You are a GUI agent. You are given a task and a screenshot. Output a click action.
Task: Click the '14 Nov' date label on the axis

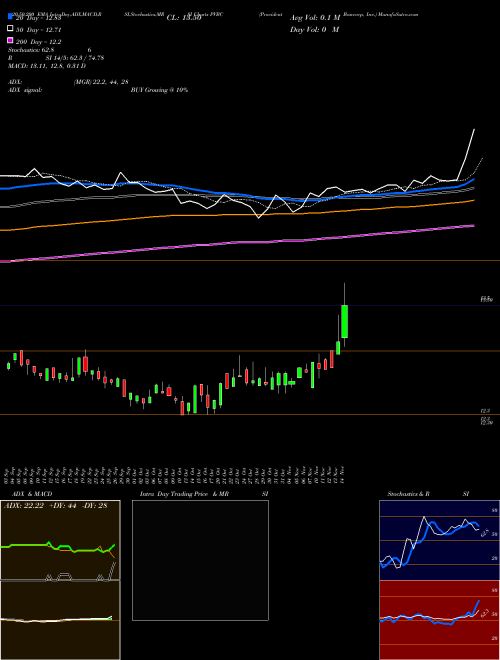coord(344,474)
